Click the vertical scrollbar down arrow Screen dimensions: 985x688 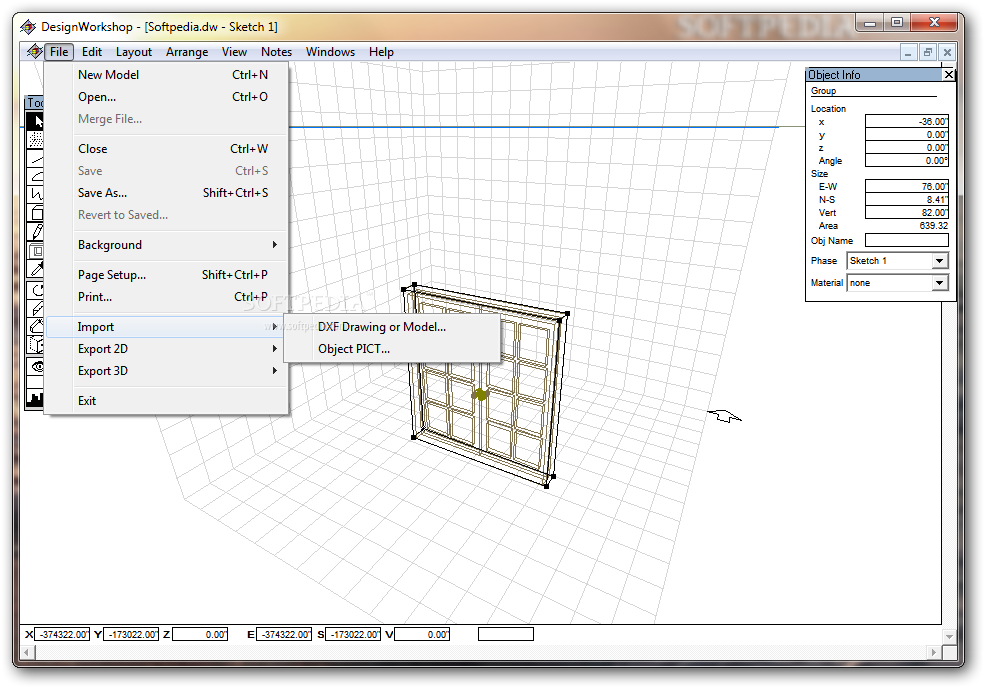tap(949, 636)
